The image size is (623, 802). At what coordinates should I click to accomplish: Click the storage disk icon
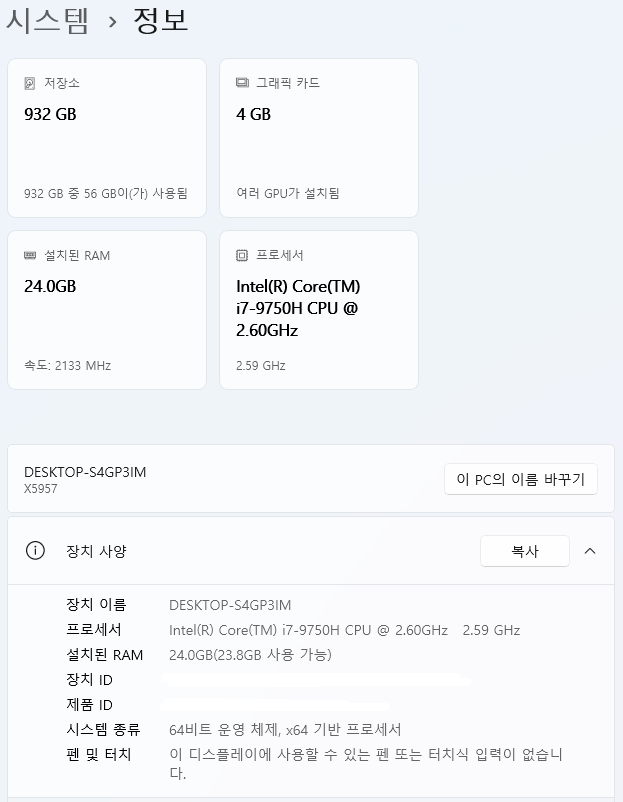pos(30,83)
